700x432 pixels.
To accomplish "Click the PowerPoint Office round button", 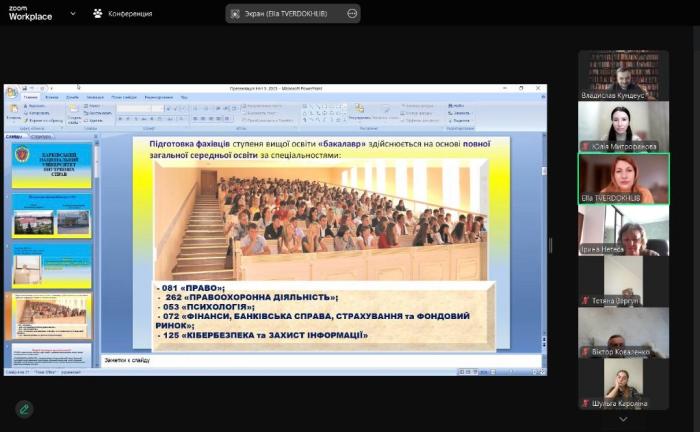I will tap(11, 91).
